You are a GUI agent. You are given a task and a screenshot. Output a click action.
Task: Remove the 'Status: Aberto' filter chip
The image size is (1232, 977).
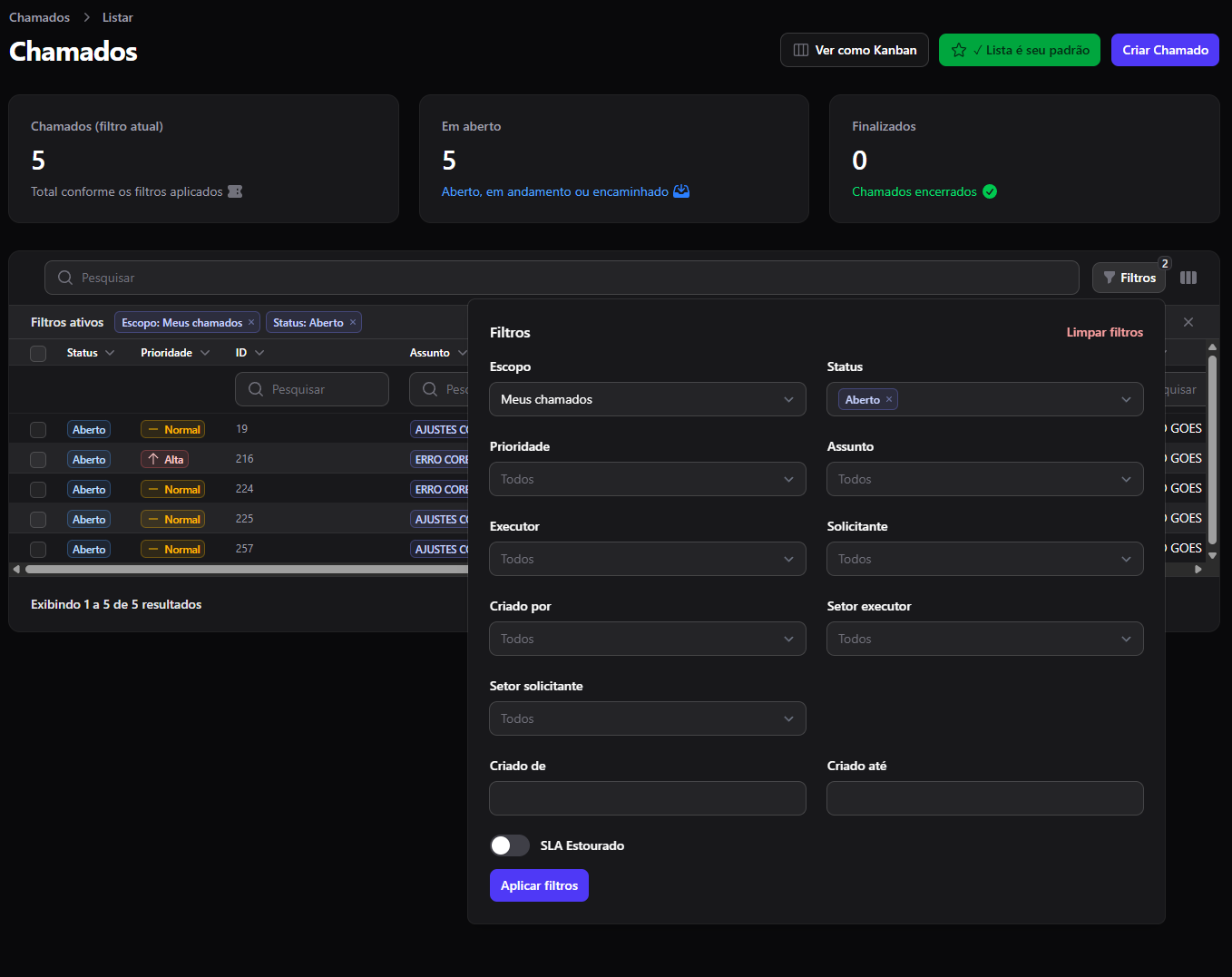353,322
